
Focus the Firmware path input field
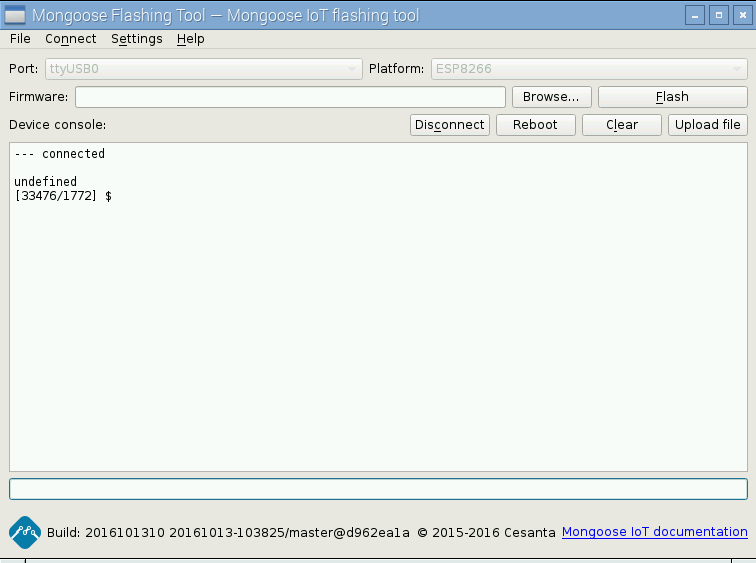pyautogui.click(x=290, y=97)
